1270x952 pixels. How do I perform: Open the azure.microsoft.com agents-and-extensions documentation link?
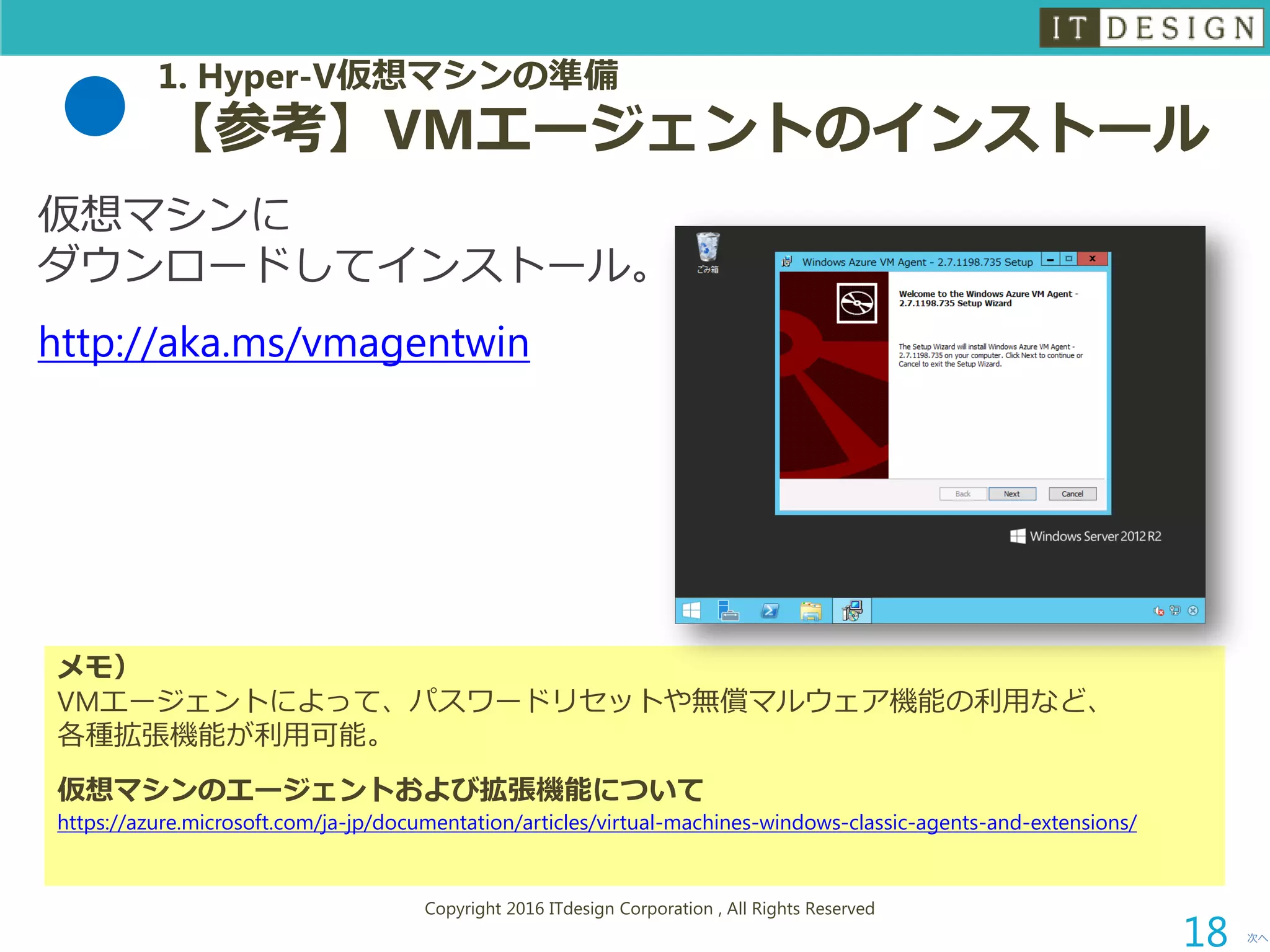pyautogui.click(x=597, y=823)
